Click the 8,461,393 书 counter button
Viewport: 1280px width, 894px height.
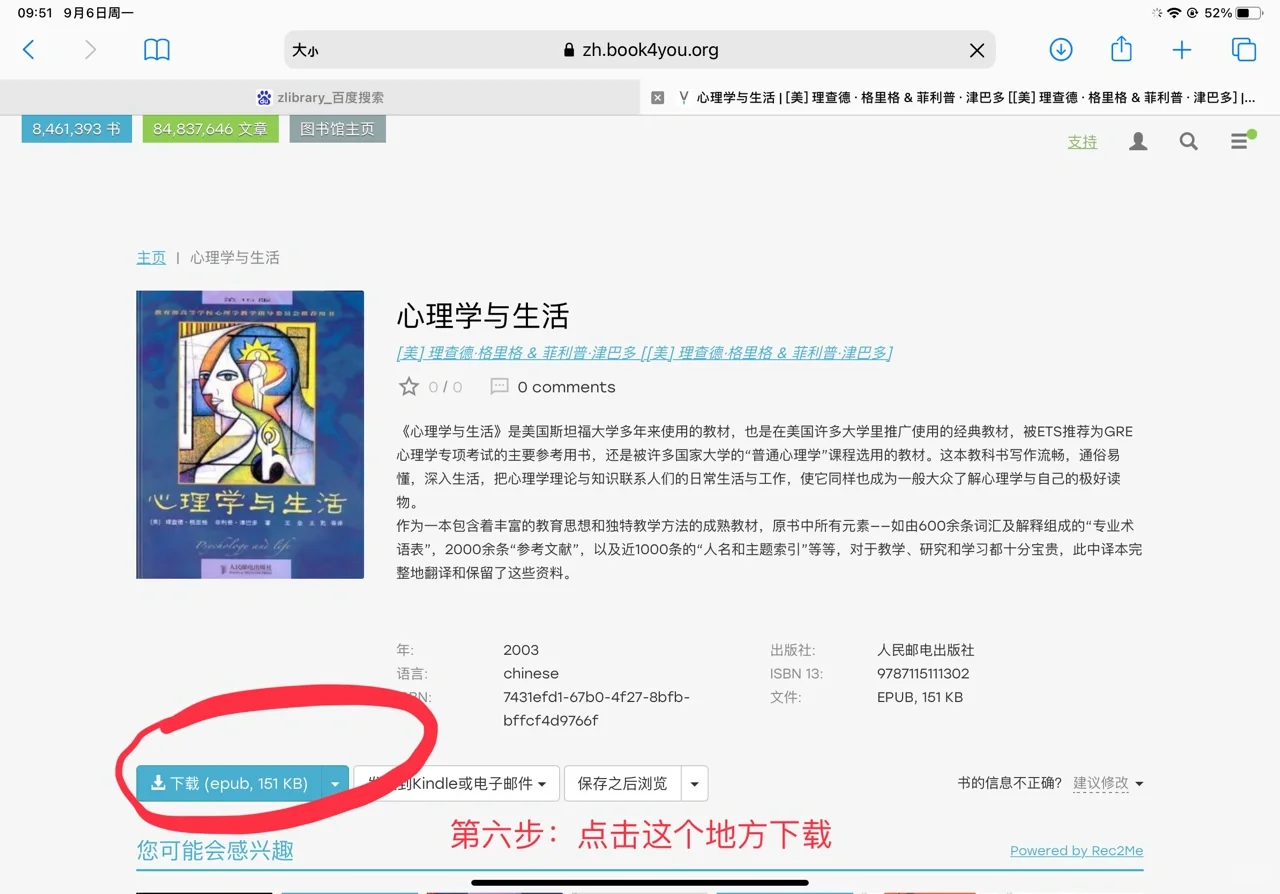point(77,129)
